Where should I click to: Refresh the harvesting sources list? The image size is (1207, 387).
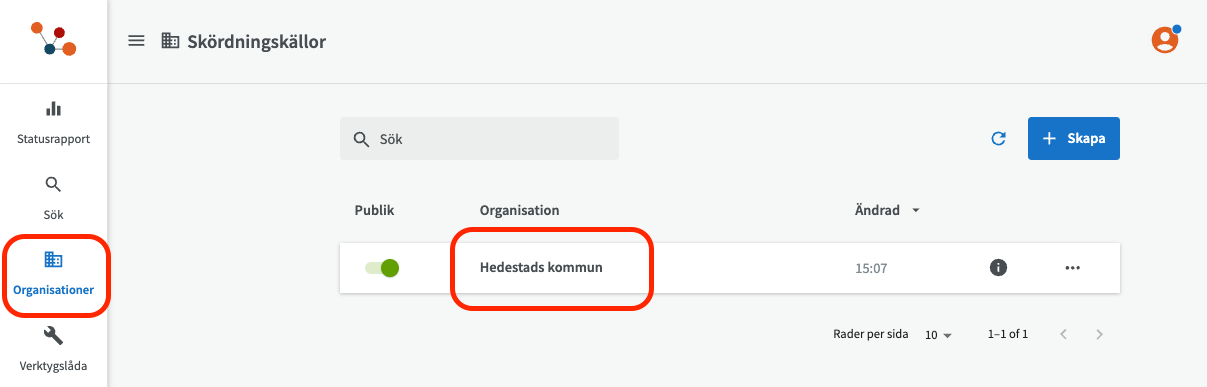click(x=998, y=139)
